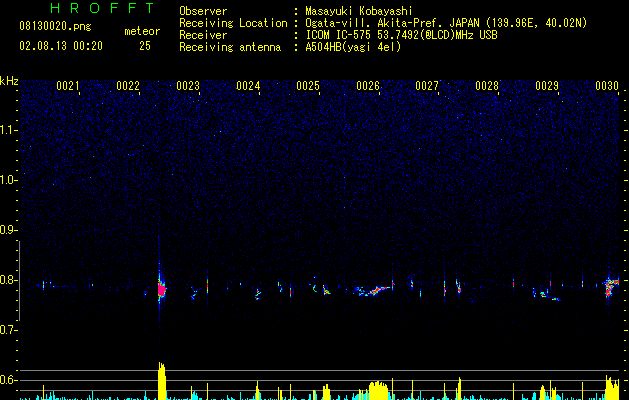The height and width of the screenshot is (400, 629).
Task: Click the 0029 time marker
Action: click(547, 86)
